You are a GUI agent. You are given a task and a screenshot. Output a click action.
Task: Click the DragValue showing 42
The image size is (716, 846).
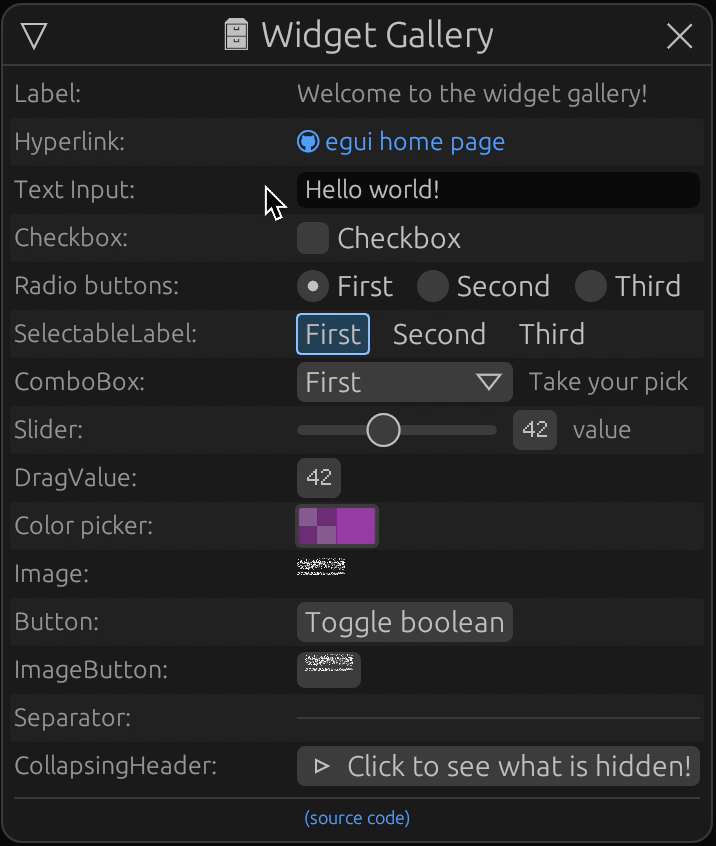click(318, 478)
